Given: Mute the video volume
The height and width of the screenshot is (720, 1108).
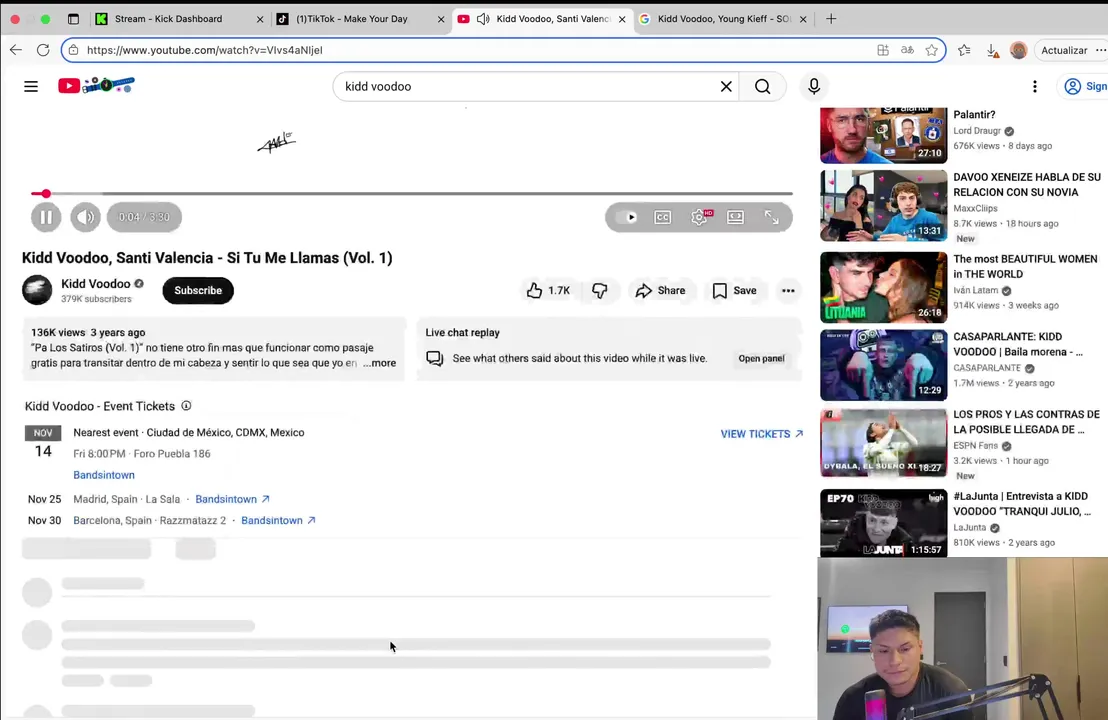Looking at the screenshot, I should pyautogui.click(x=86, y=217).
